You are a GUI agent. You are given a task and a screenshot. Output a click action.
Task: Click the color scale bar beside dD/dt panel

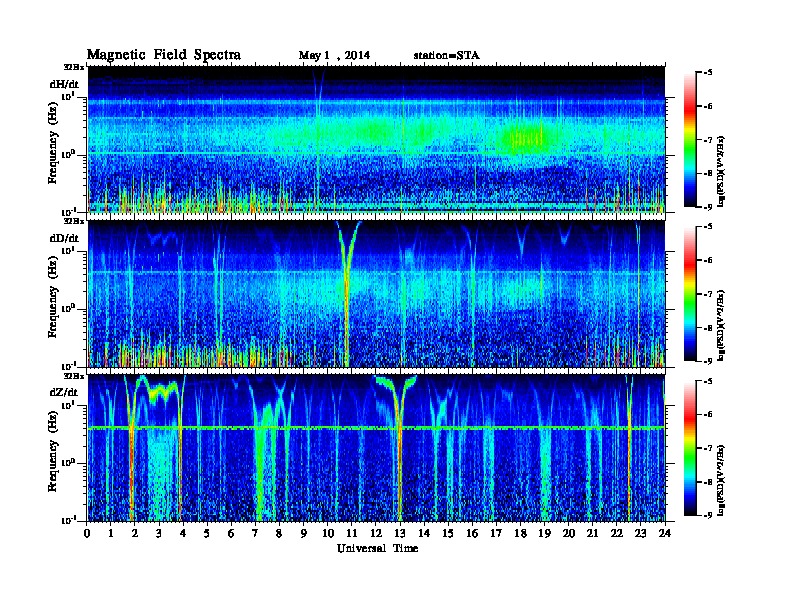pyautogui.click(x=690, y=293)
